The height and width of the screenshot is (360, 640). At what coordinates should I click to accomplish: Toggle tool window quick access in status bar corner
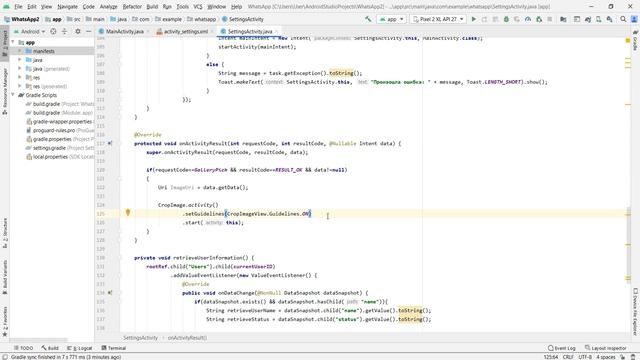5,357
